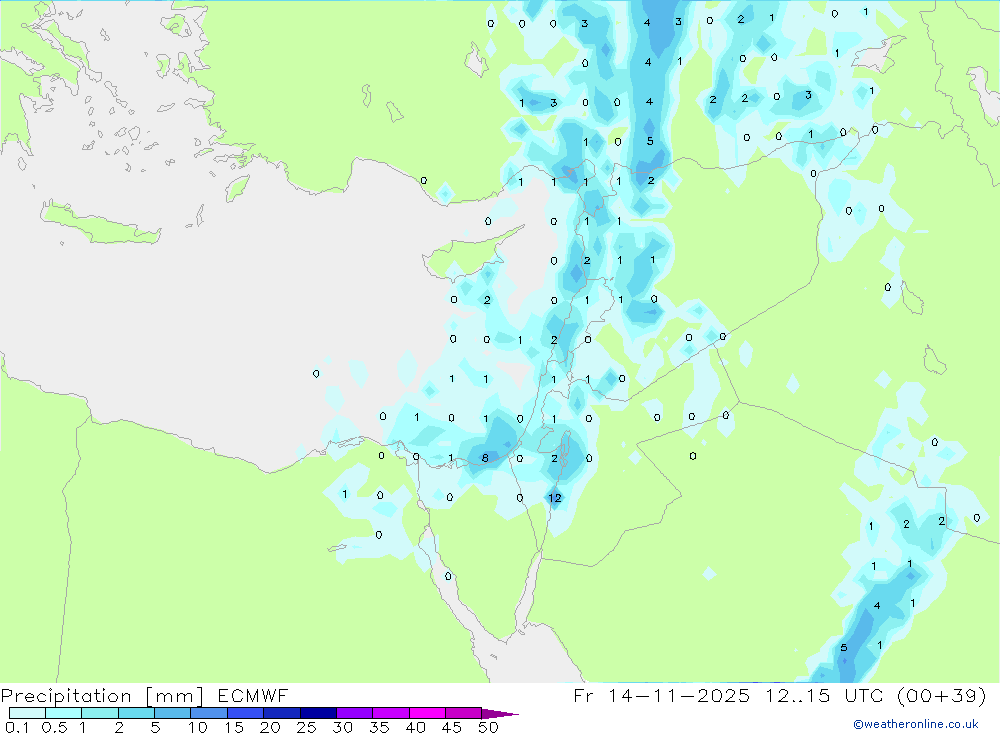Click the 0.5–1 mm legend swatch
The height and width of the screenshot is (733, 1000).
pyautogui.click(x=64, y=713)
